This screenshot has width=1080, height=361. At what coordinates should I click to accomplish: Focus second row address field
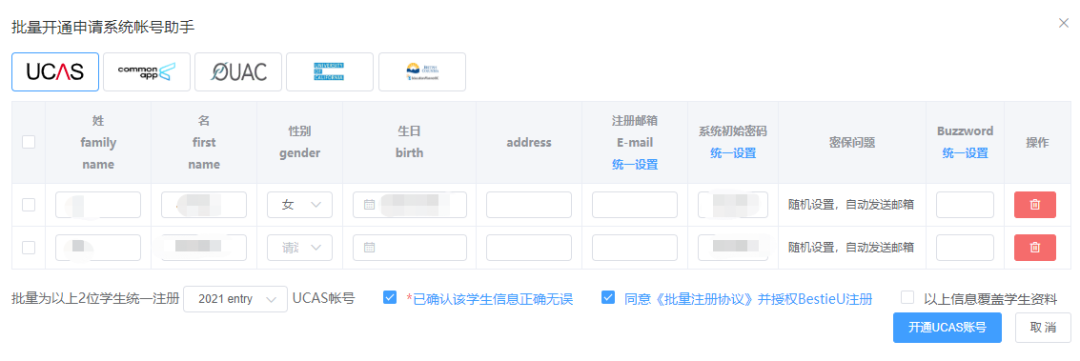click(529, 247)
